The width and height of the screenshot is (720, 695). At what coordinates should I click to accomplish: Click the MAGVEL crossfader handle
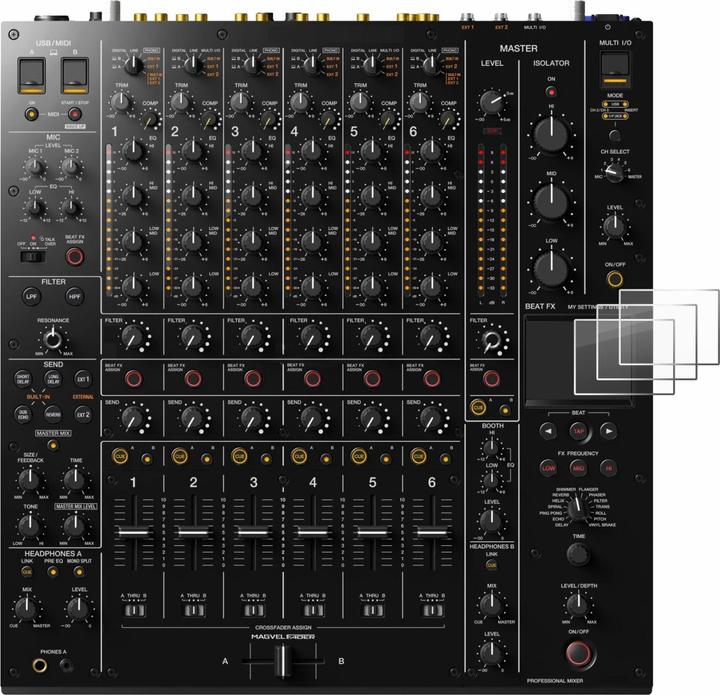click(x=283, y=659)
